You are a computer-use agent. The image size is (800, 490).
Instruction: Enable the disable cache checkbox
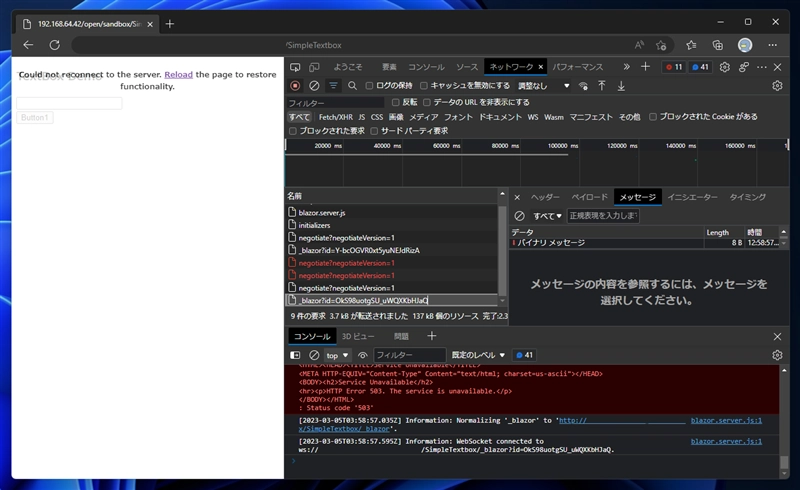(423, 86)
